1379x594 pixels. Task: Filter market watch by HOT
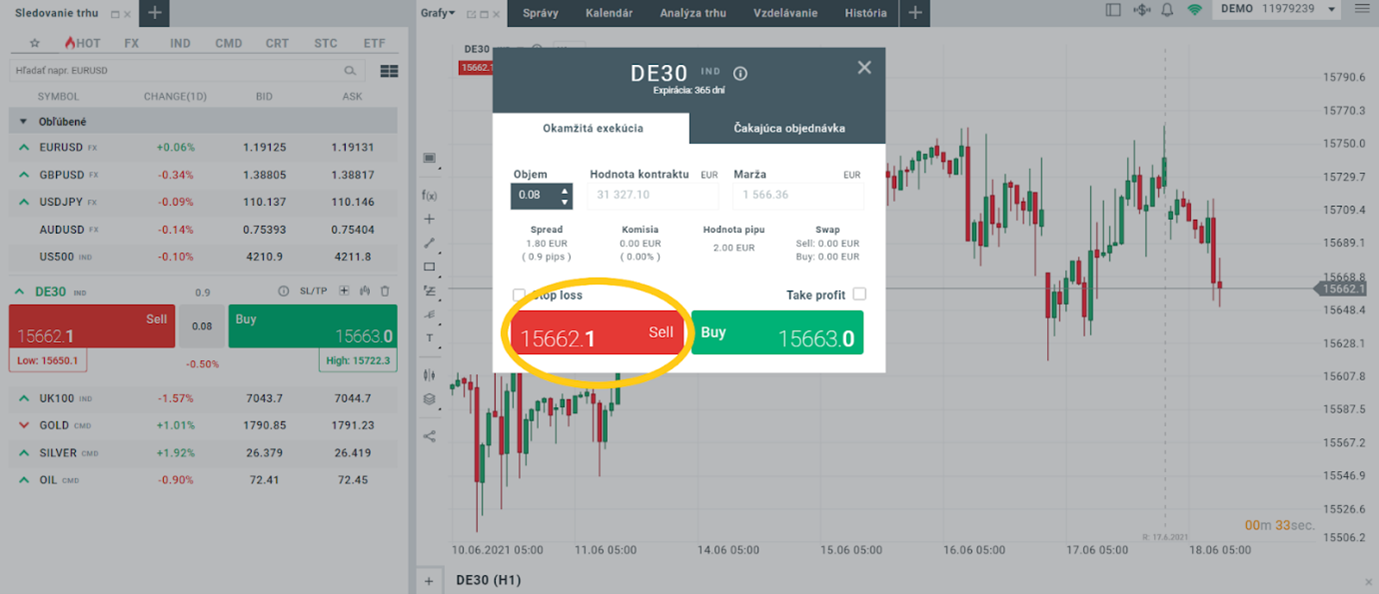tap(82, 44)
